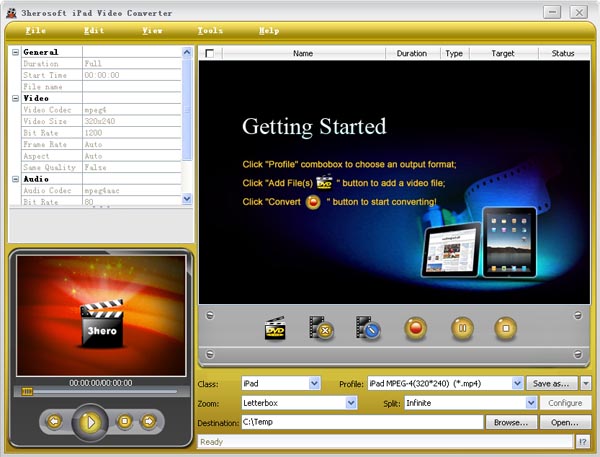The height and width of the screenshot is (457, 600).
Task: Click bottom-right toolbar panel handle
Action: click(578, 354)
